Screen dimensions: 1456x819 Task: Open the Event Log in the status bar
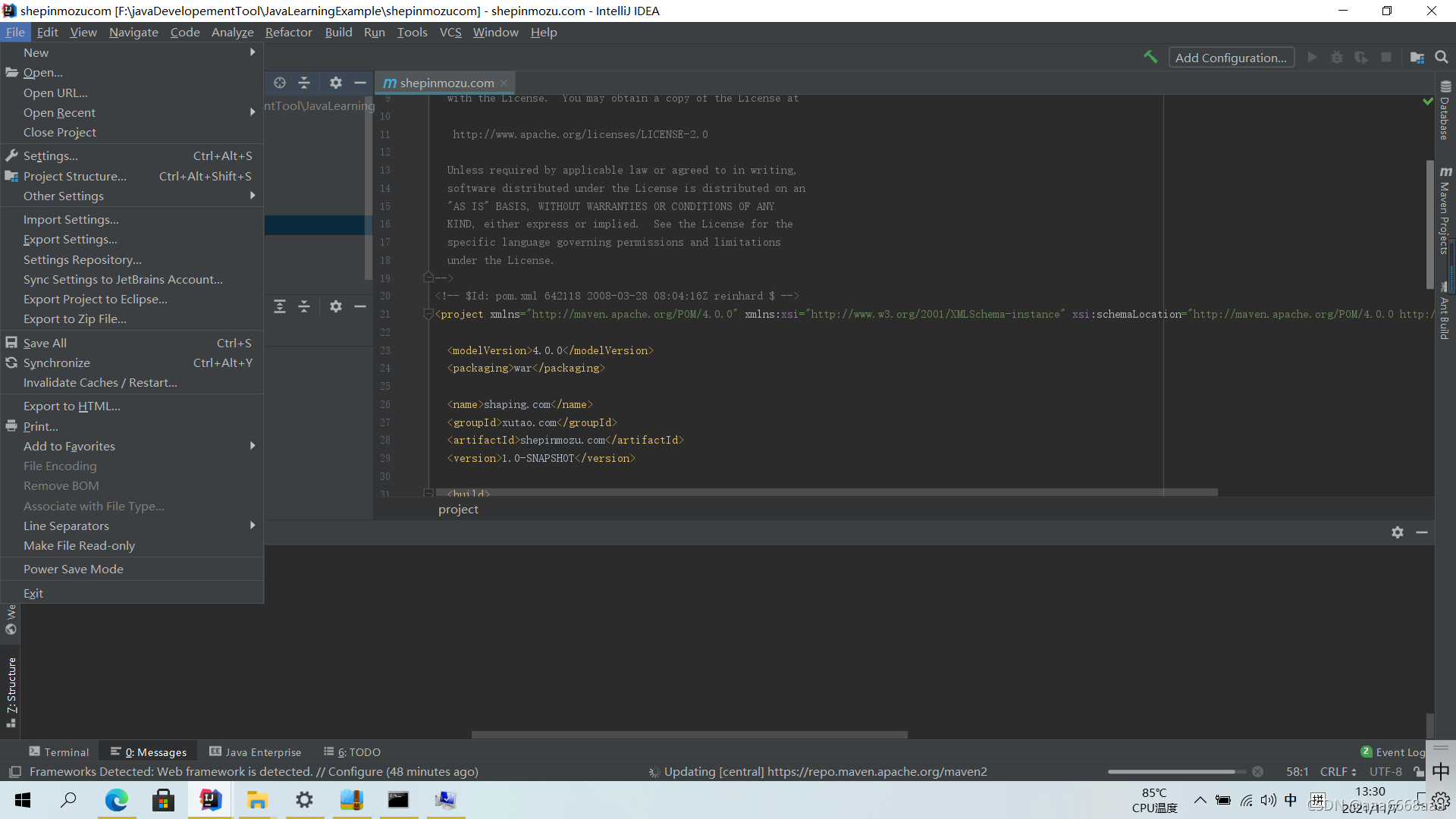(x=1398, y=752)
